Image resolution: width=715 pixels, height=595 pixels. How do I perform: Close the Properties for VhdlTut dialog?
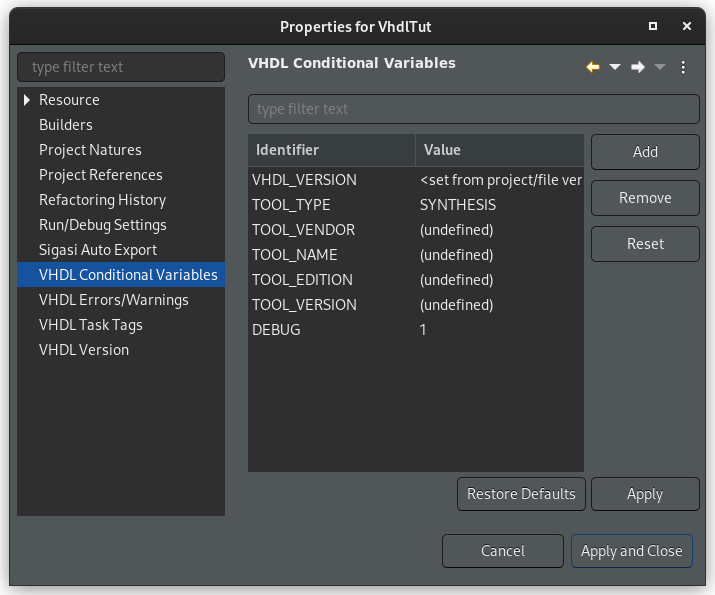[x=687, y=26]
